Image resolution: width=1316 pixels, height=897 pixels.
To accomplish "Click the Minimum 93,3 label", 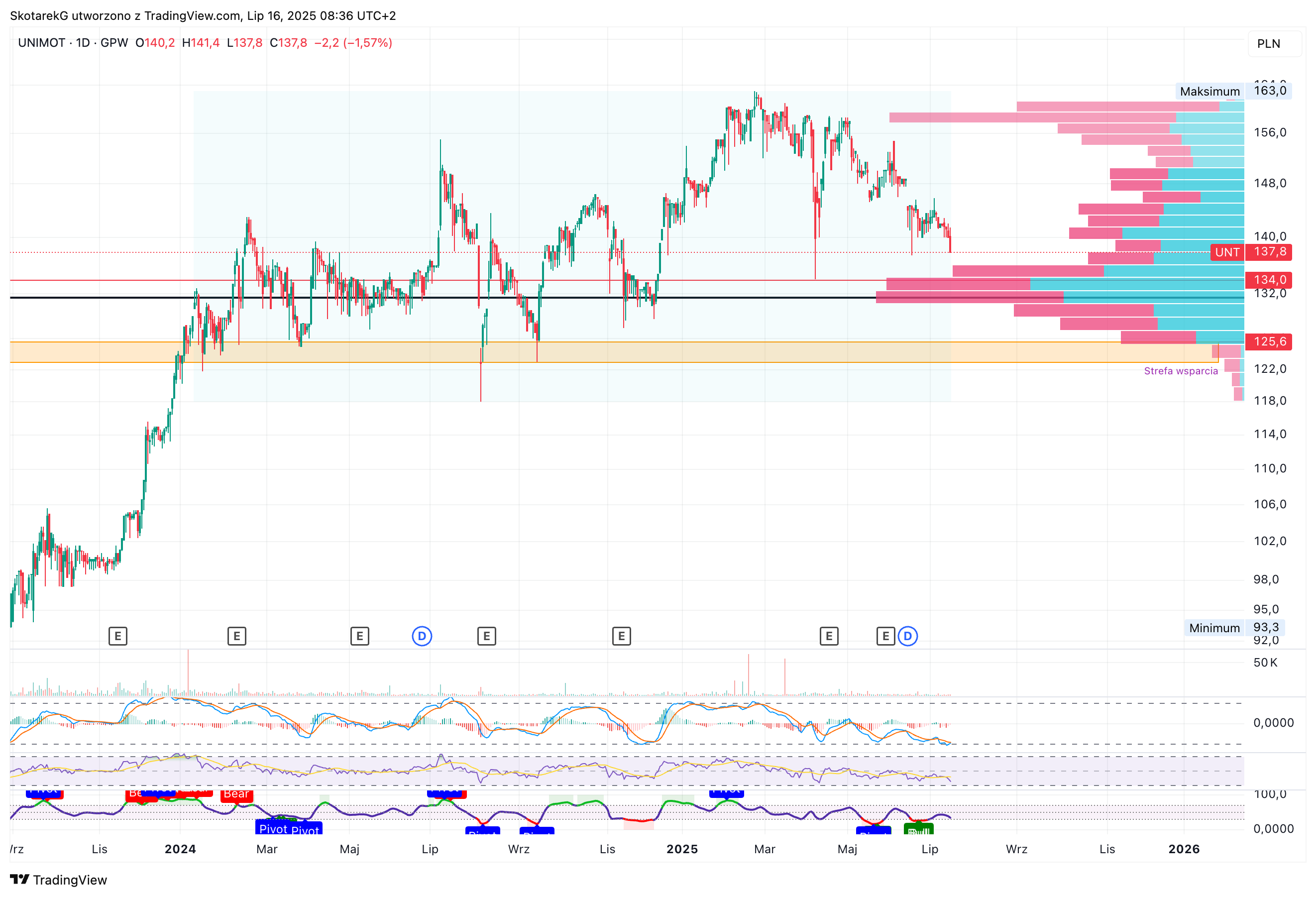I will 1234,627.
